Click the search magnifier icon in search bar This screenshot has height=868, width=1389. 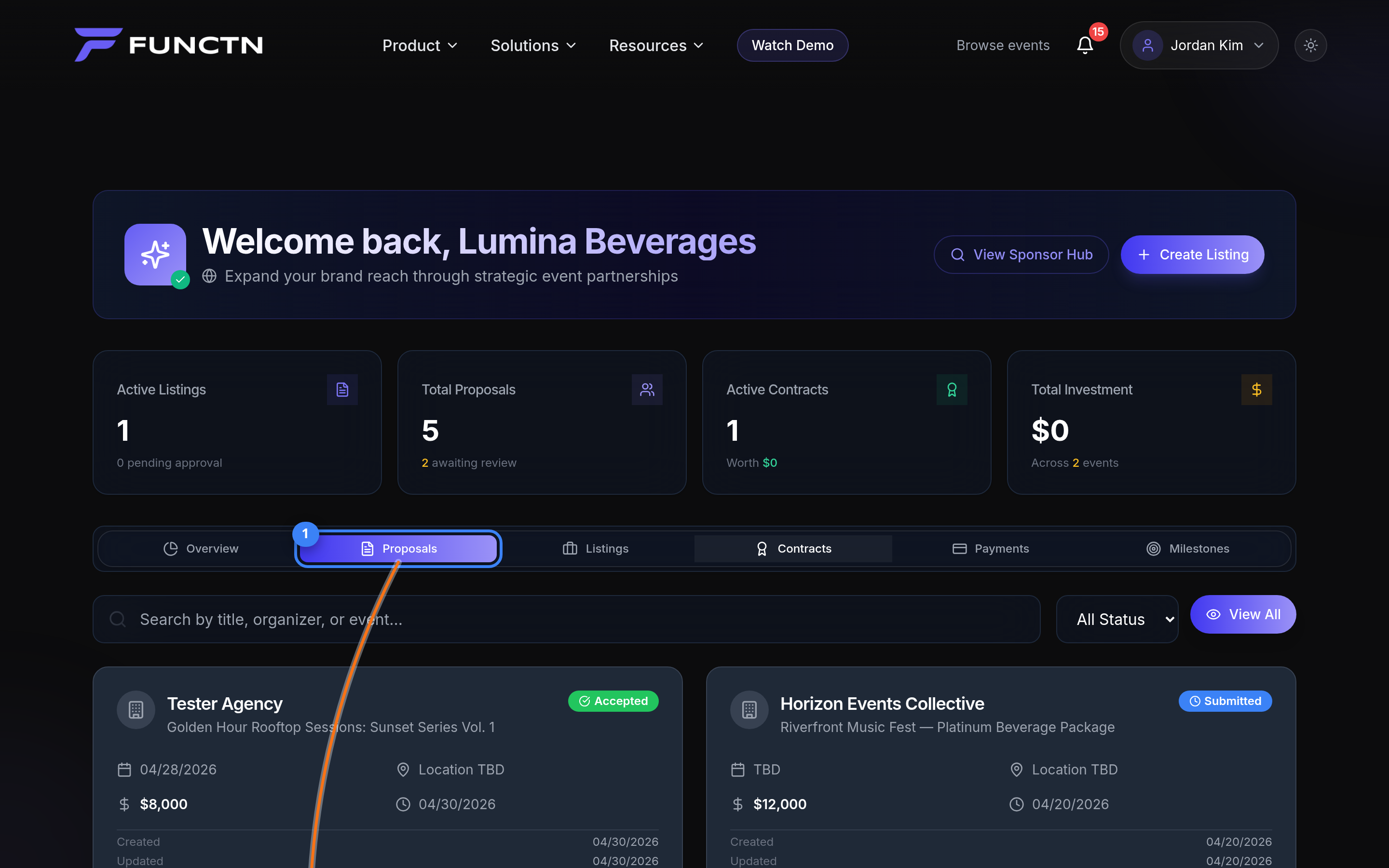[118, 619]
